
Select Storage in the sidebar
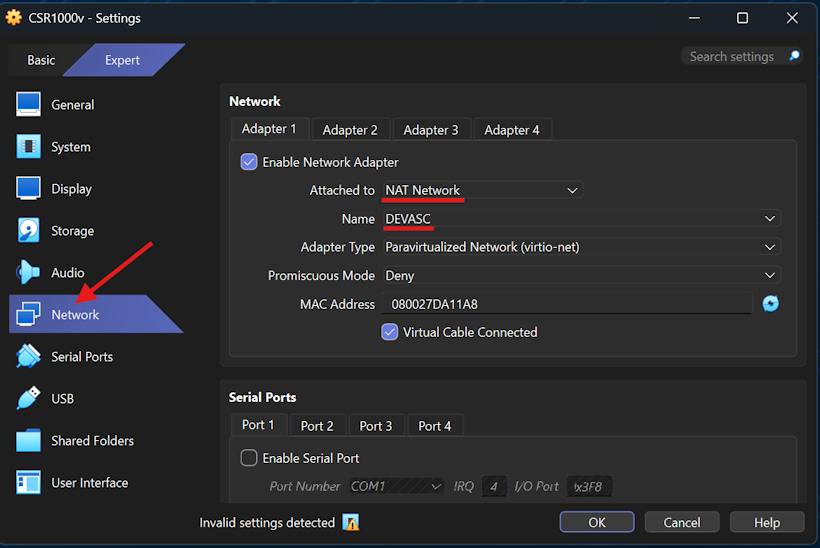click(x=72, y=231)
